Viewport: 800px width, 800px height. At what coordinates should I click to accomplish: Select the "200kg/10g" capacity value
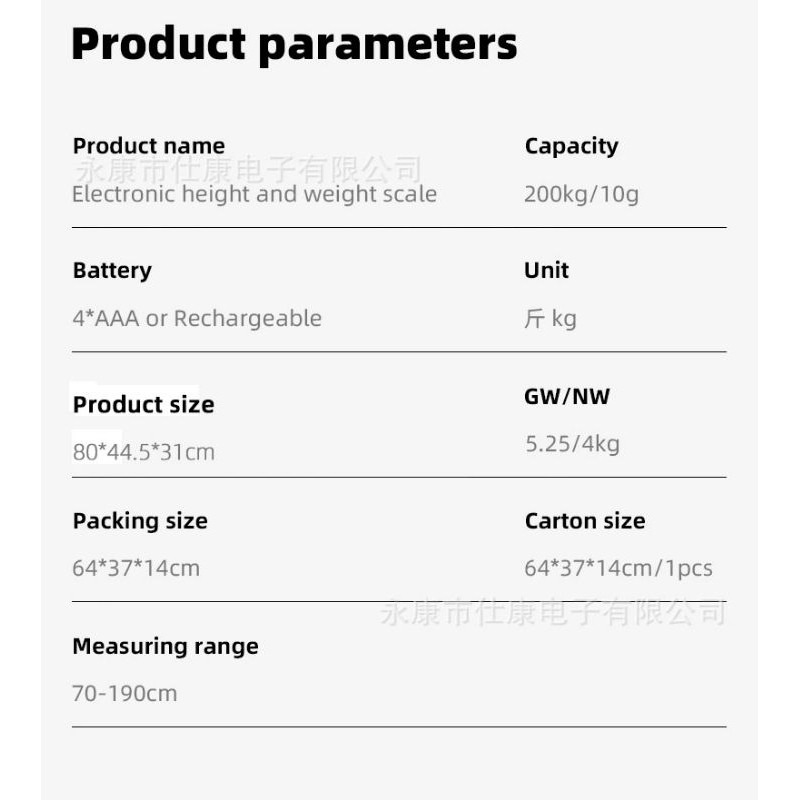pyautogui.click(x=581, y=194)
